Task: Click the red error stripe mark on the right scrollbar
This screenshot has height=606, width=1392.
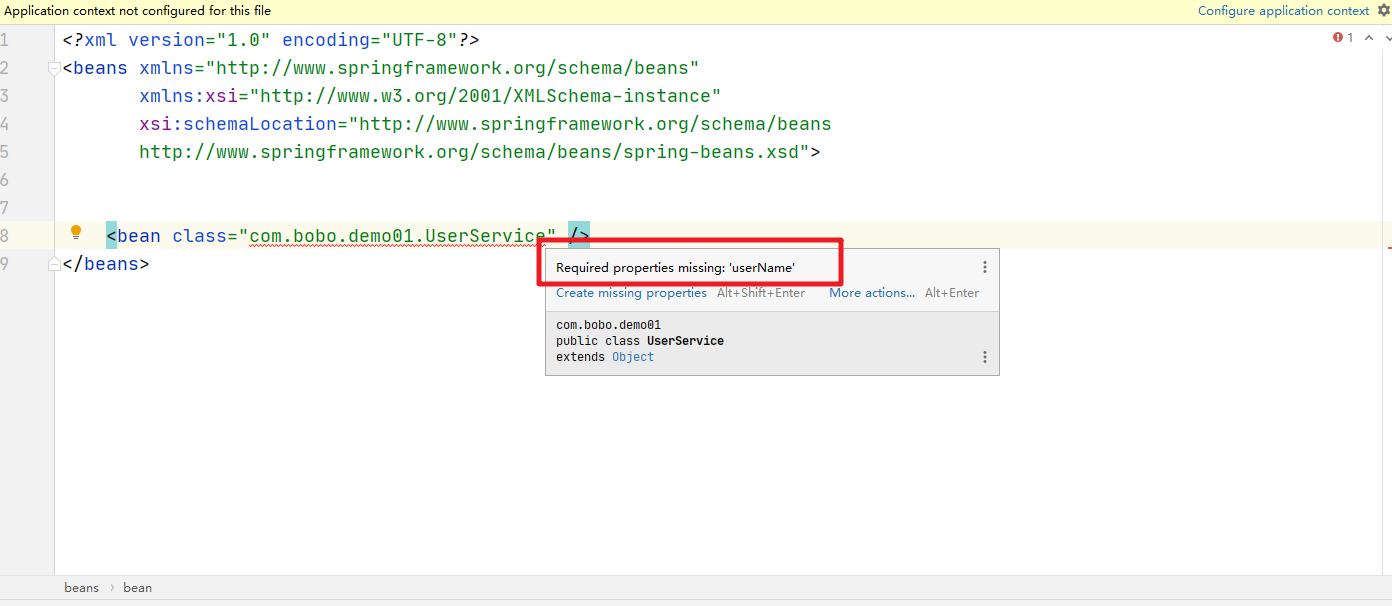Action: click(1389, 246)
